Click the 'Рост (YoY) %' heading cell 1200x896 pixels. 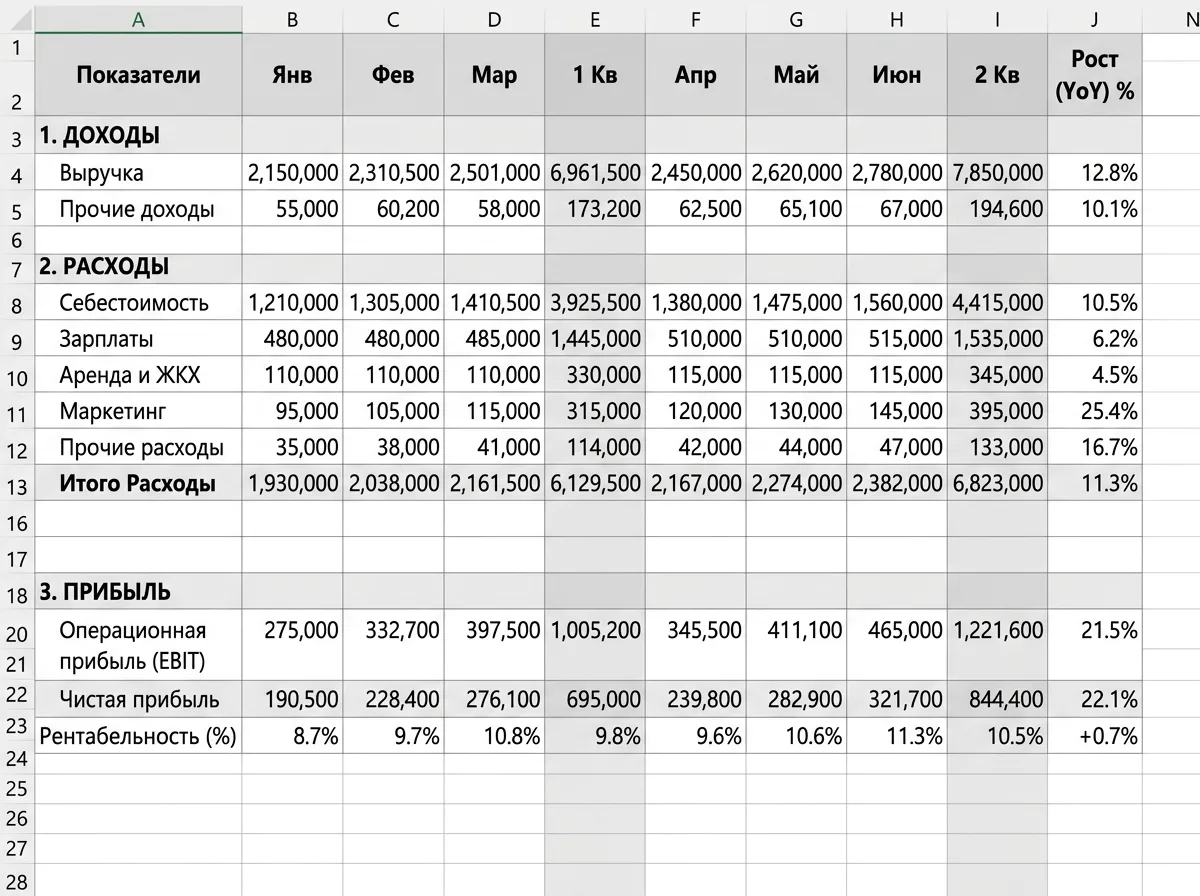click(x=1095, y=75)
